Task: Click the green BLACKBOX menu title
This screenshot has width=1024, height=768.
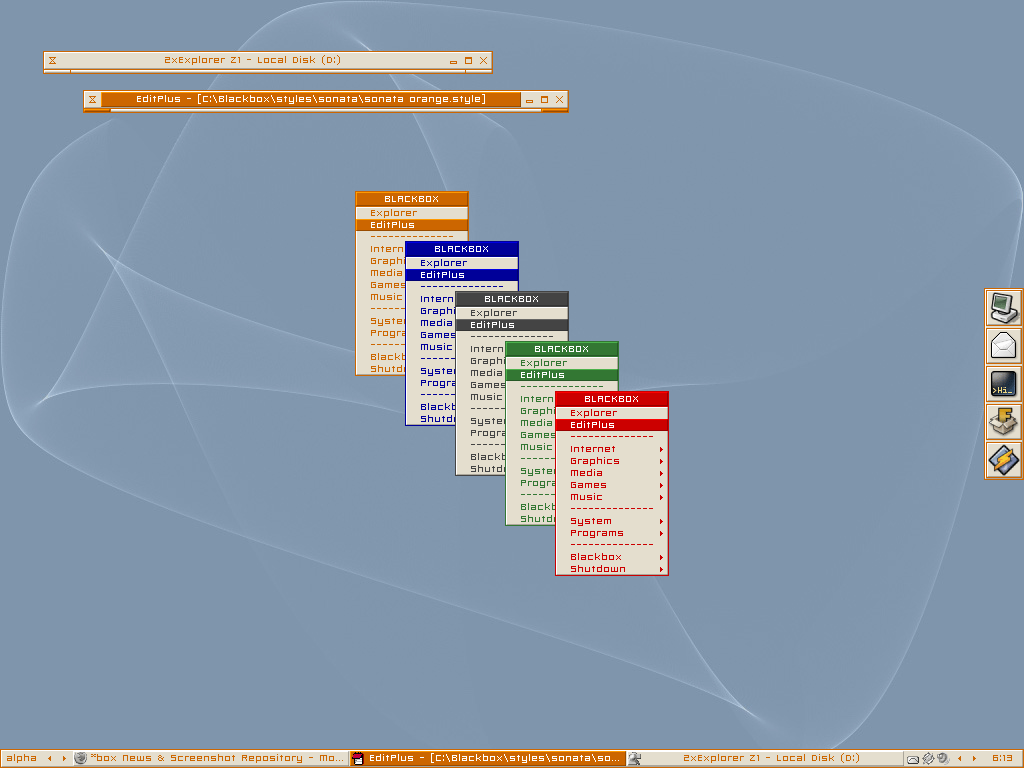Action: click(x=562, y=349)
